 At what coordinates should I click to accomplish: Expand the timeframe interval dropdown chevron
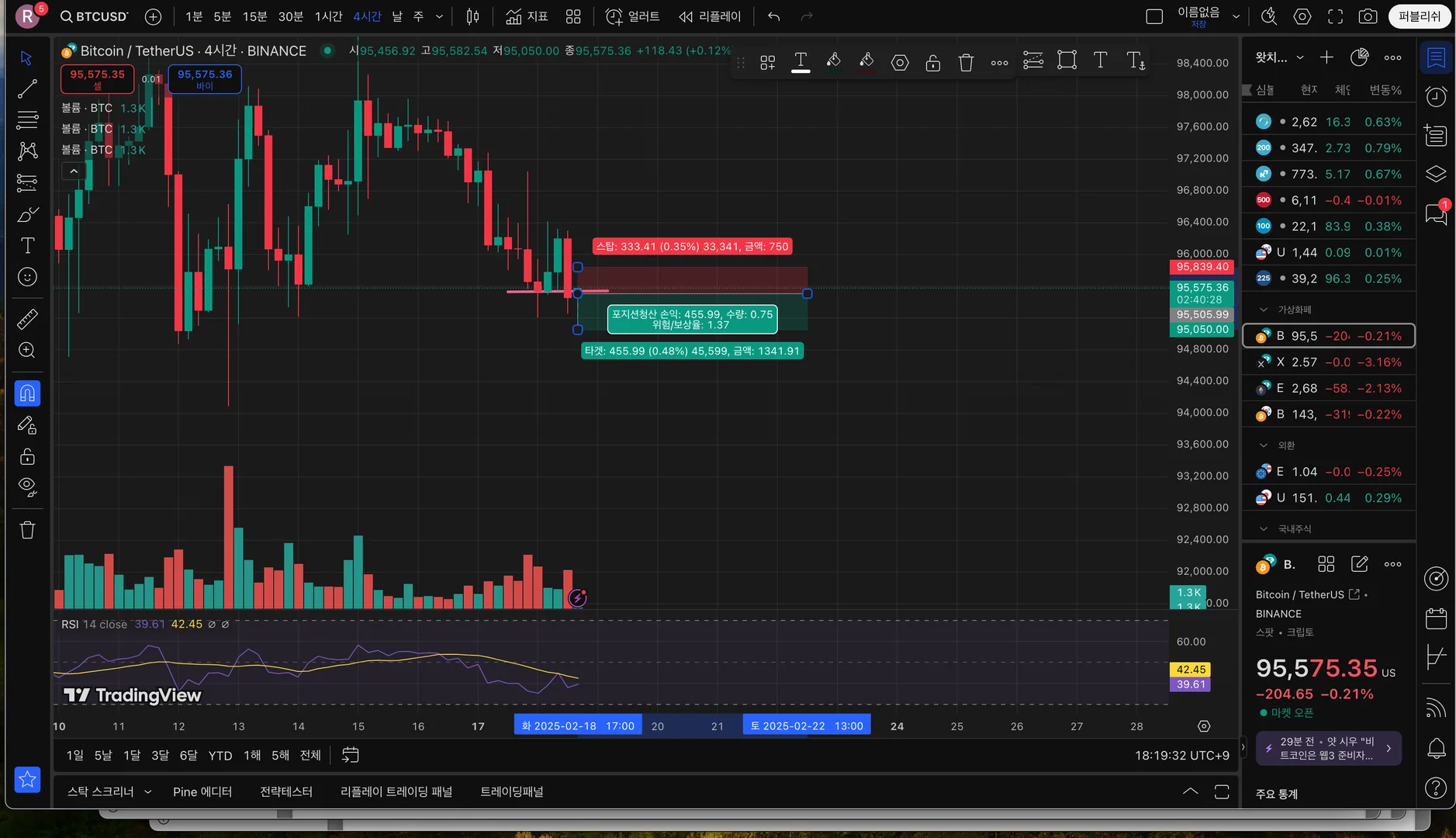[440, 16]
